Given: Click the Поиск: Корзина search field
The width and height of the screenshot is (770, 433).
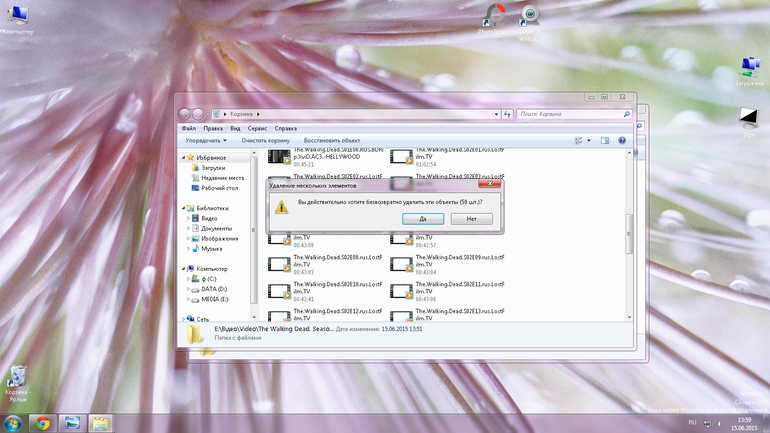Looking at the screenshot, I should pos(574,114).
